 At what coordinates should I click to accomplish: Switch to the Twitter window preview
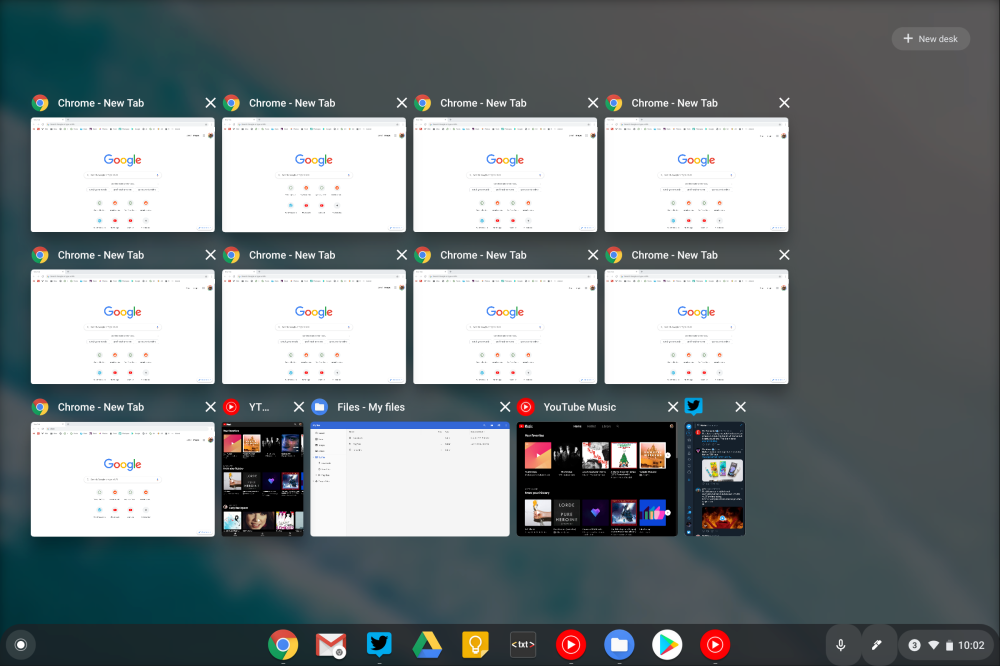(714, 479)
